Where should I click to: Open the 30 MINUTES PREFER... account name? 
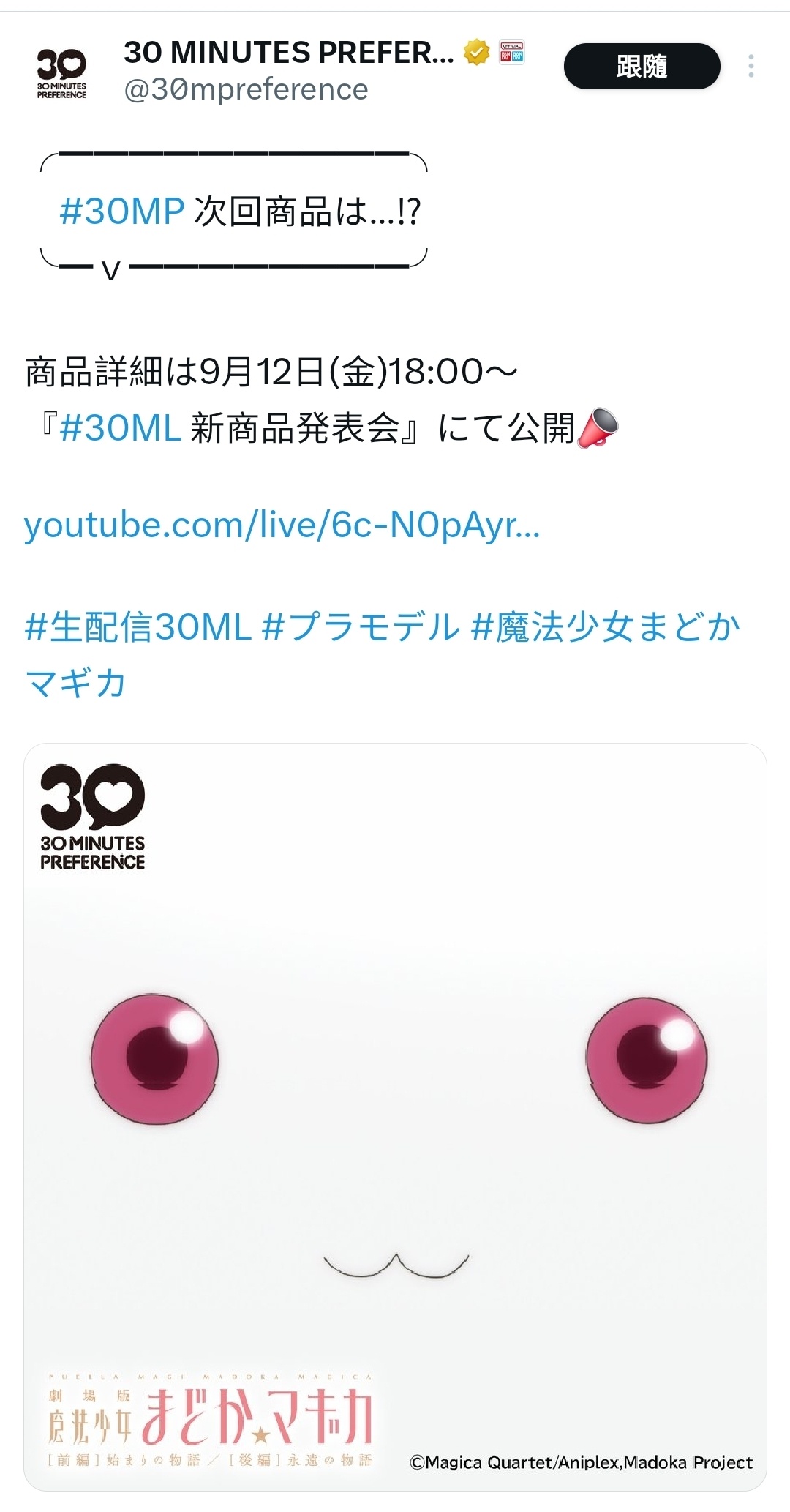289,53
